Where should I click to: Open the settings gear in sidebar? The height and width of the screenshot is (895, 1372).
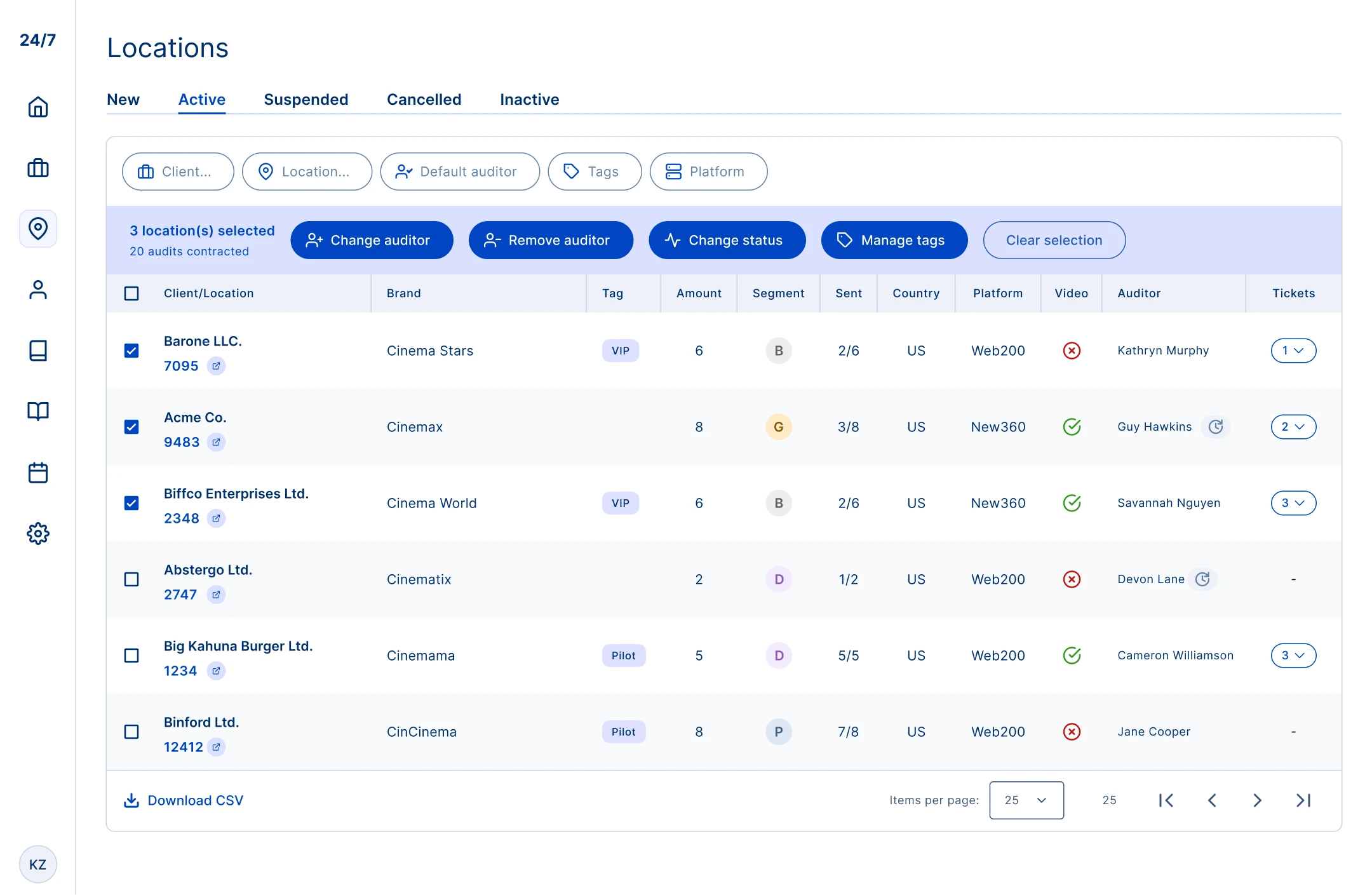[38, 534]
